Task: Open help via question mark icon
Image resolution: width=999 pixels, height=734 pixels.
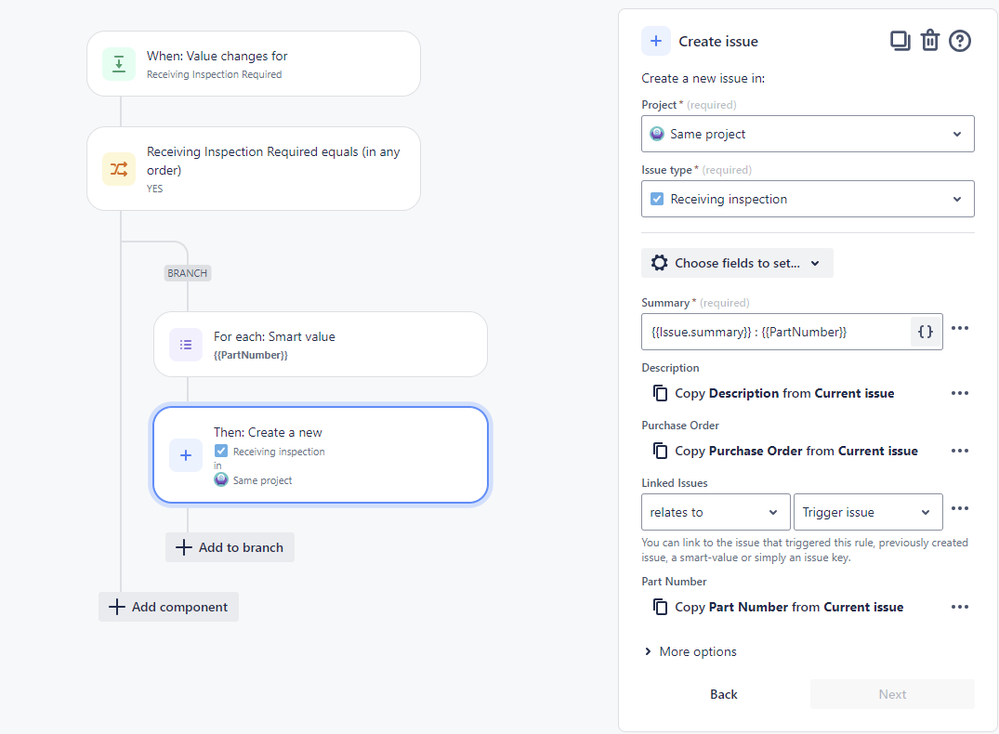Action: pyautogui.click(x=959, y=41)
